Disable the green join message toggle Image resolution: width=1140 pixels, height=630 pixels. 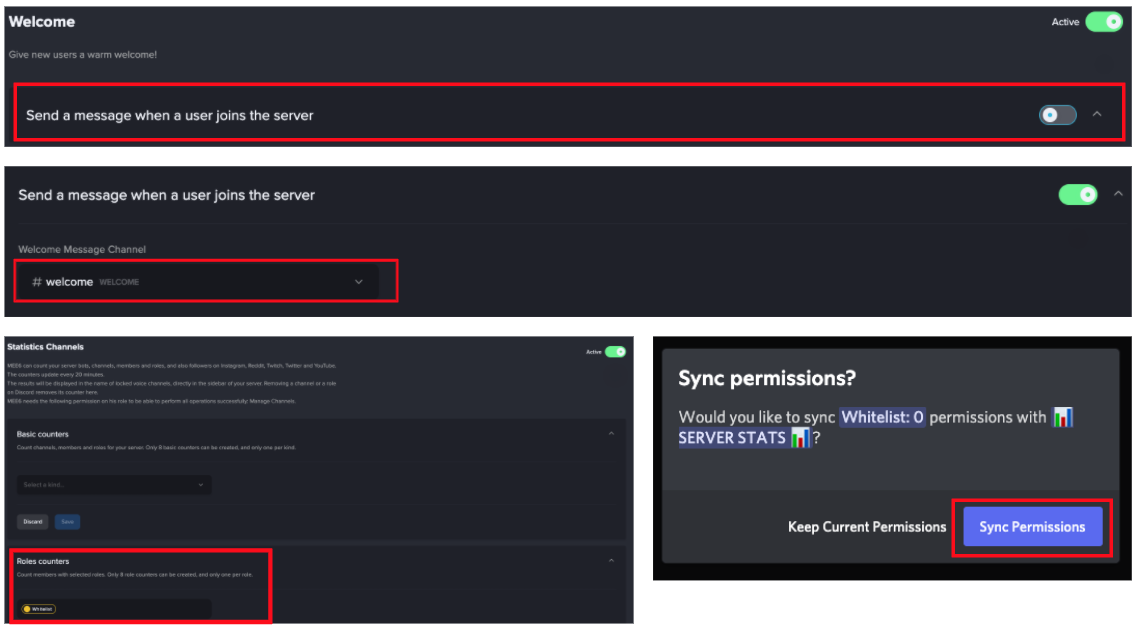(x=1078, y=194)
